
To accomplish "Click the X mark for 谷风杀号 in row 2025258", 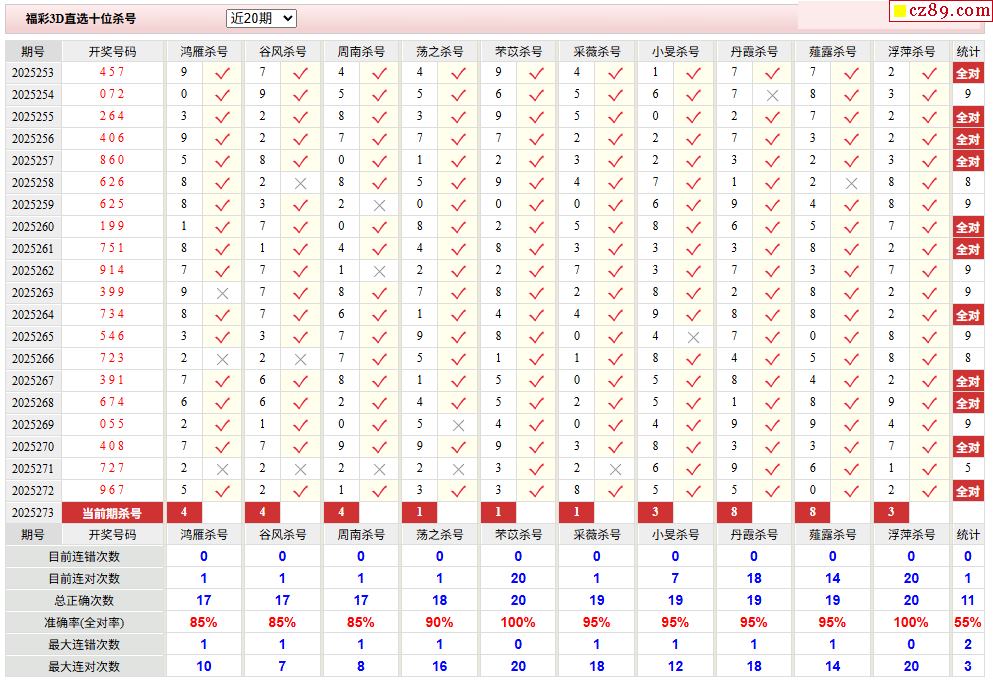I will (301, 183).
